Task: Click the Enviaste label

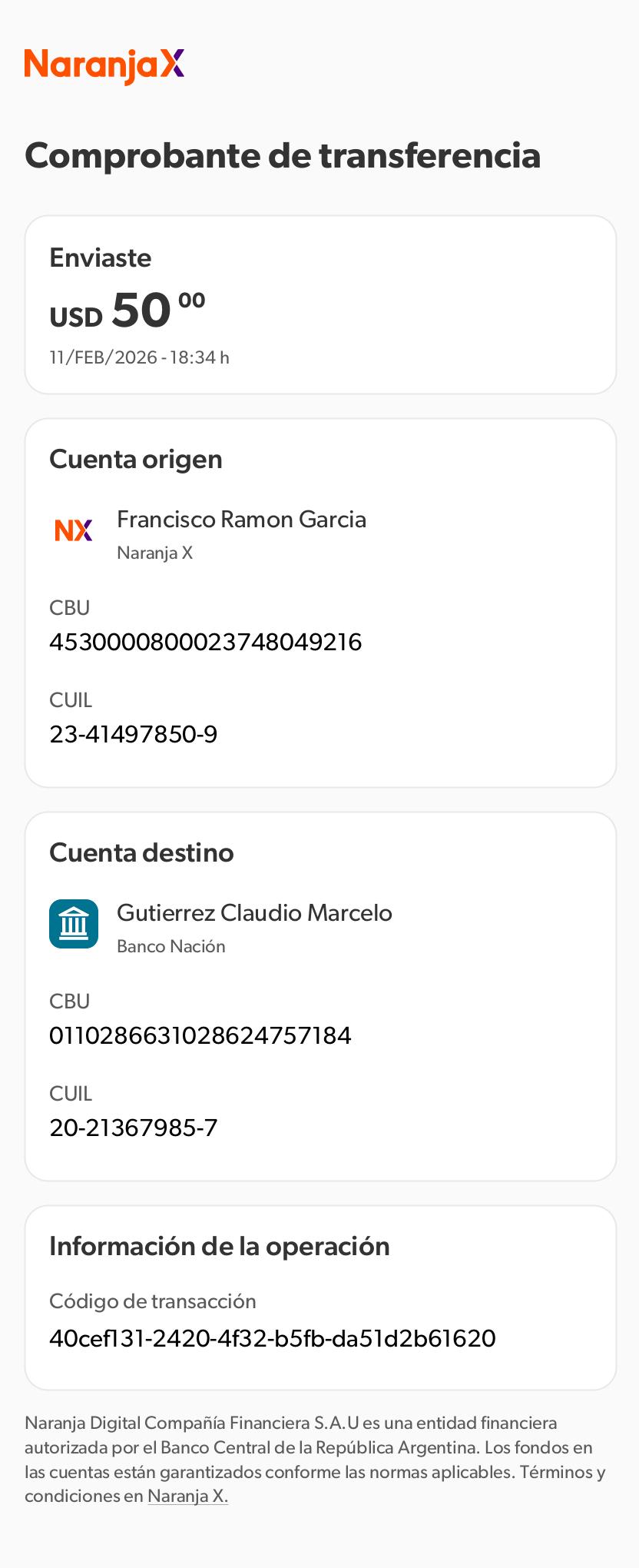Action: coord(101,257)
